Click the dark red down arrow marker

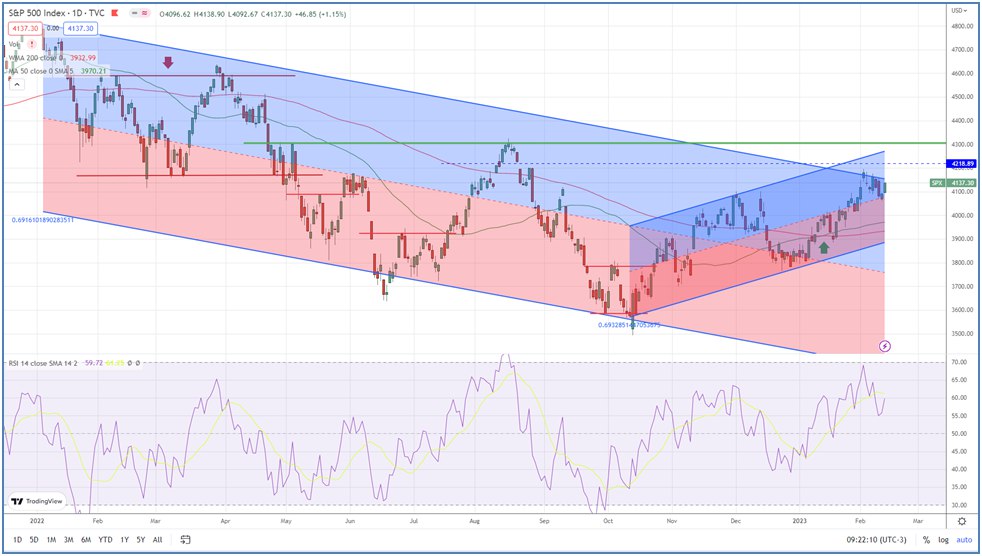[168, 63]
